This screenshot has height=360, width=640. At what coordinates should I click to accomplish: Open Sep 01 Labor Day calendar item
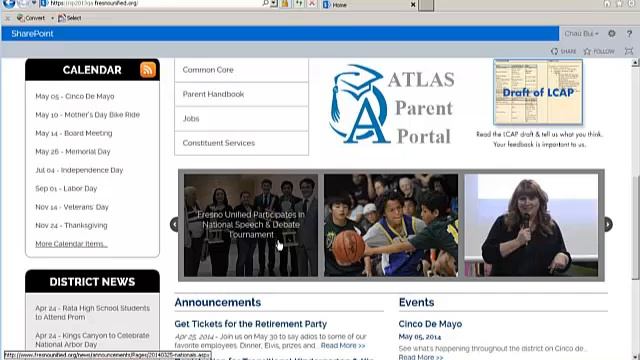[66, 189]
